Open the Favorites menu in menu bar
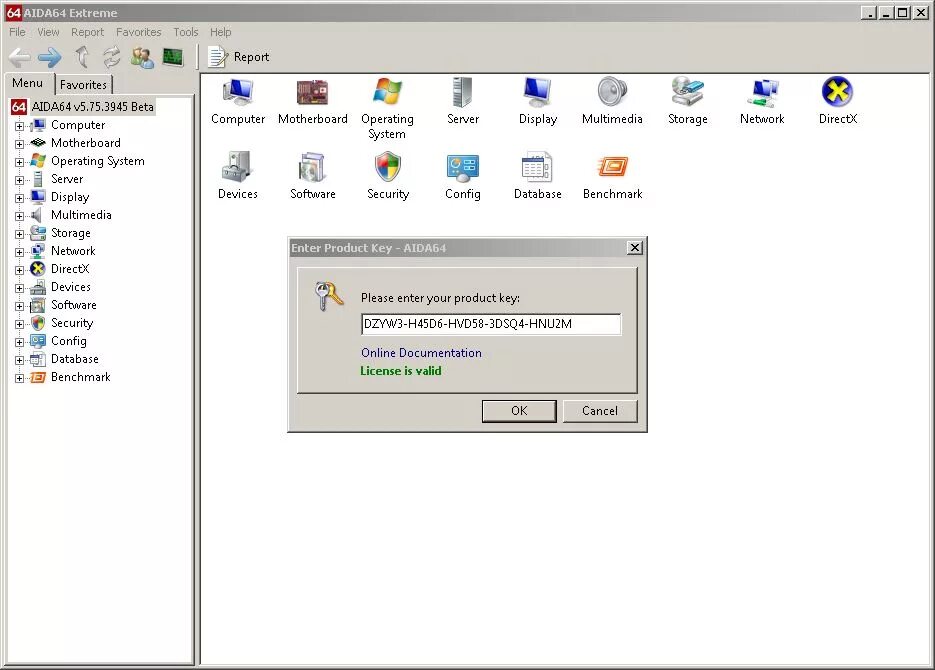The width and height of the screenshot is (935, 670). click(x=138, y=32)
